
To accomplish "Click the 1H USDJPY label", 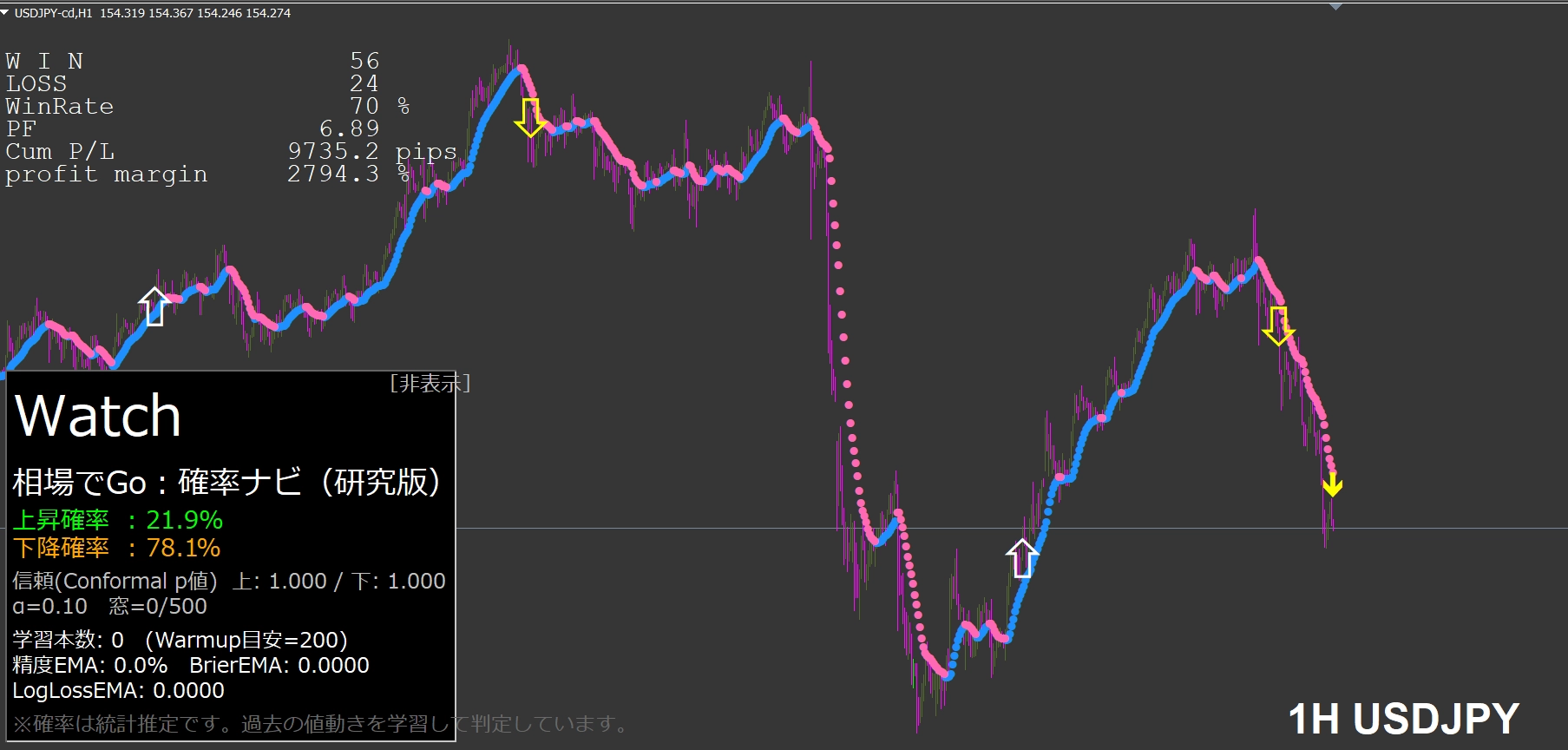I will click(x=1403, y=719).
